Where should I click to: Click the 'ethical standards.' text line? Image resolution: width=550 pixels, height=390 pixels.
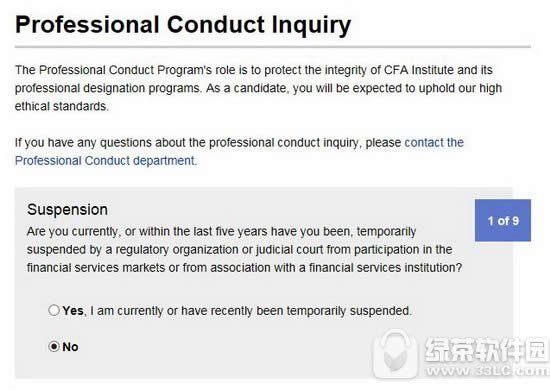pos(62,106)
